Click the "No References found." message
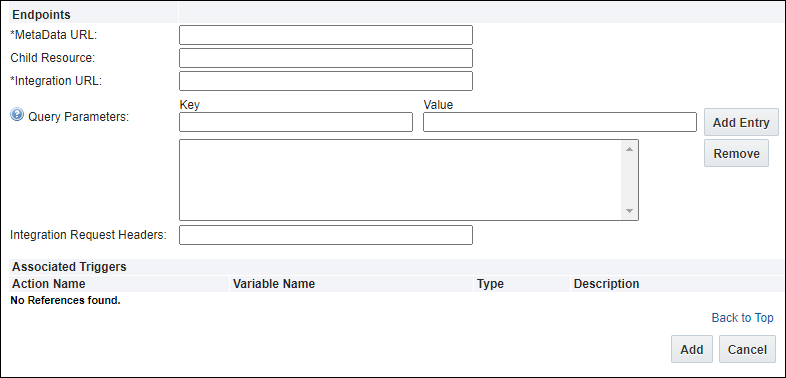The height and width of the screenshot is (378, 786). tap(66, 301)
